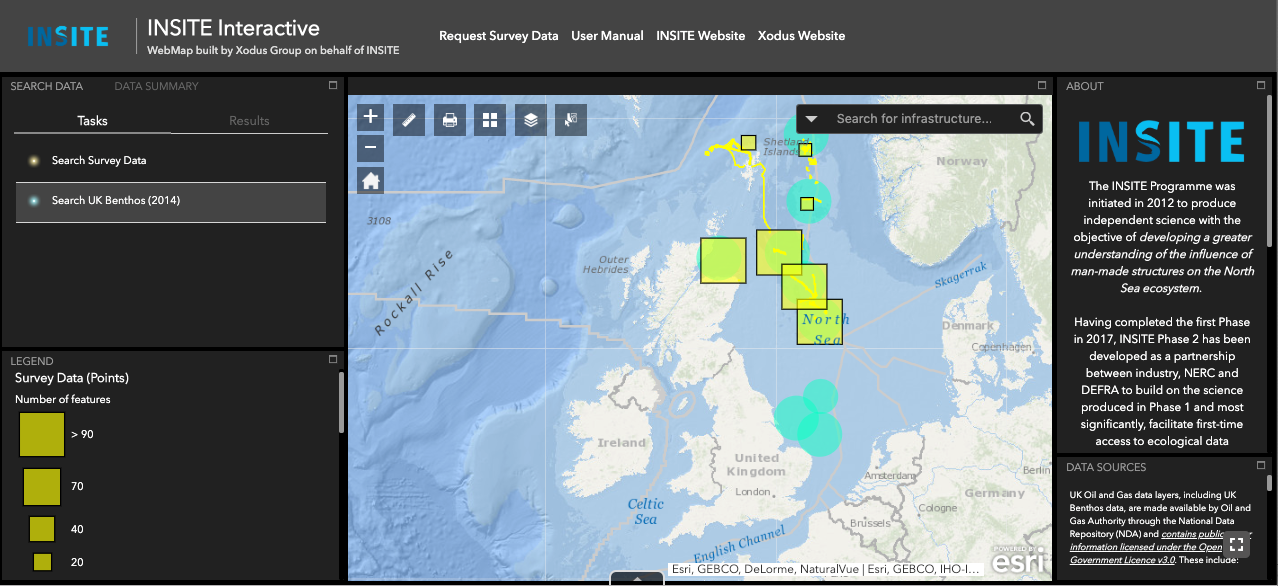
Task: Visit the INSITE Website link
Action: 701,36
